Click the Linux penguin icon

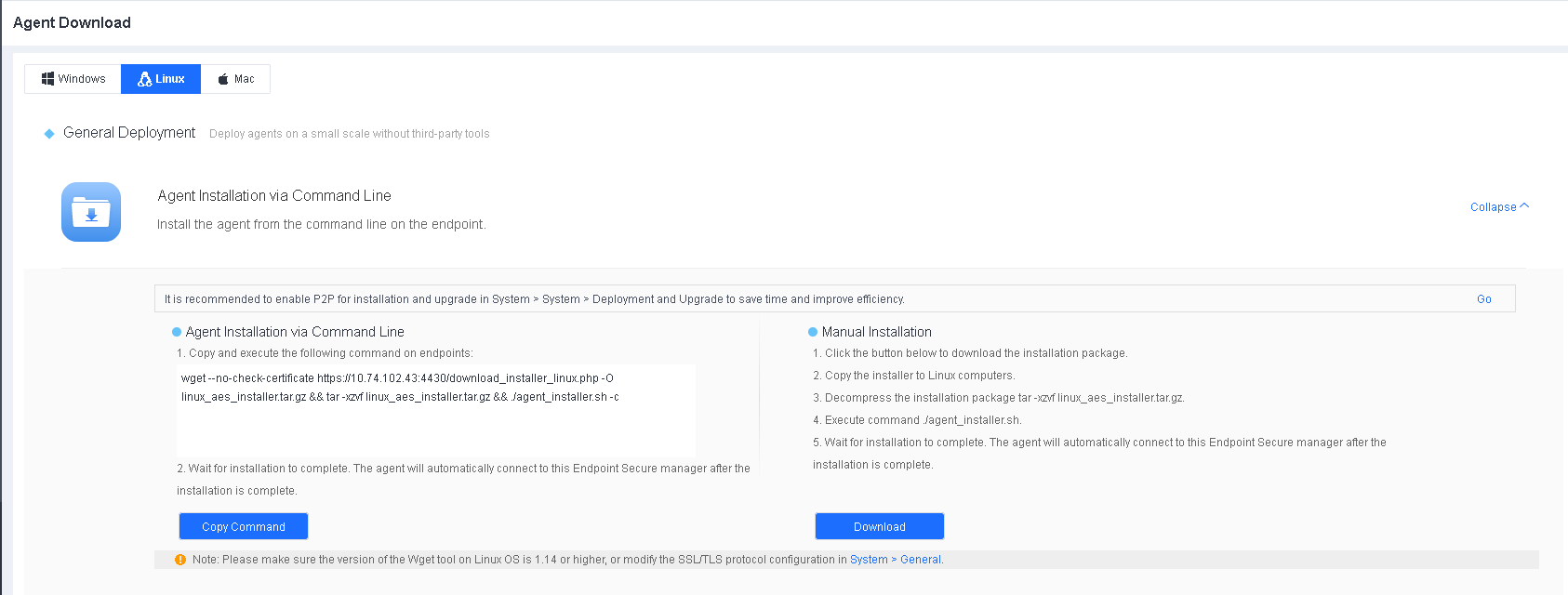144,79
